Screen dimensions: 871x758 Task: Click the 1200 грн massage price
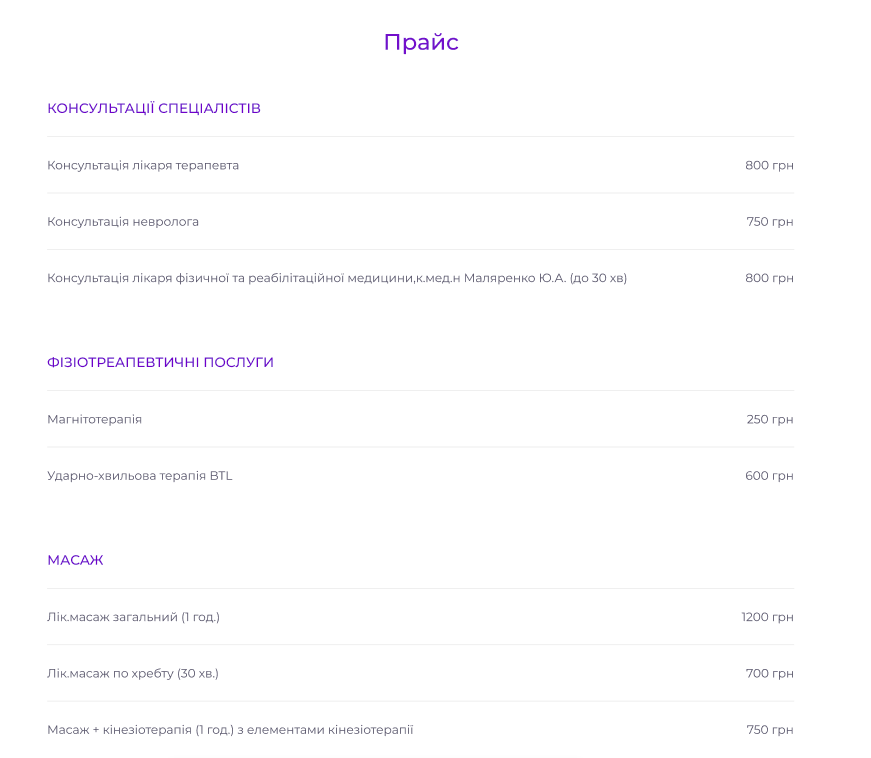point(767,617)
